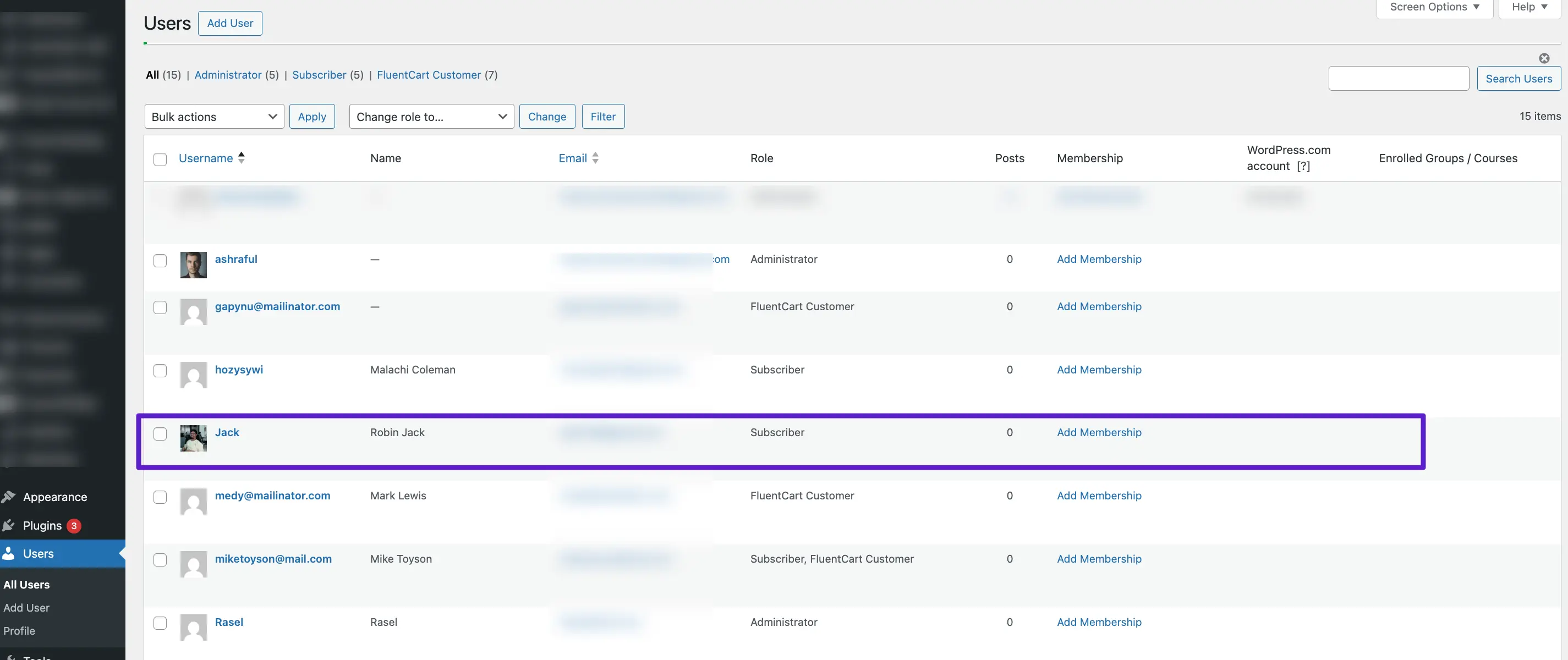Sort by Email arrow icon
The width and height of the screenshot is (1568, 660).
pos(595,157)
